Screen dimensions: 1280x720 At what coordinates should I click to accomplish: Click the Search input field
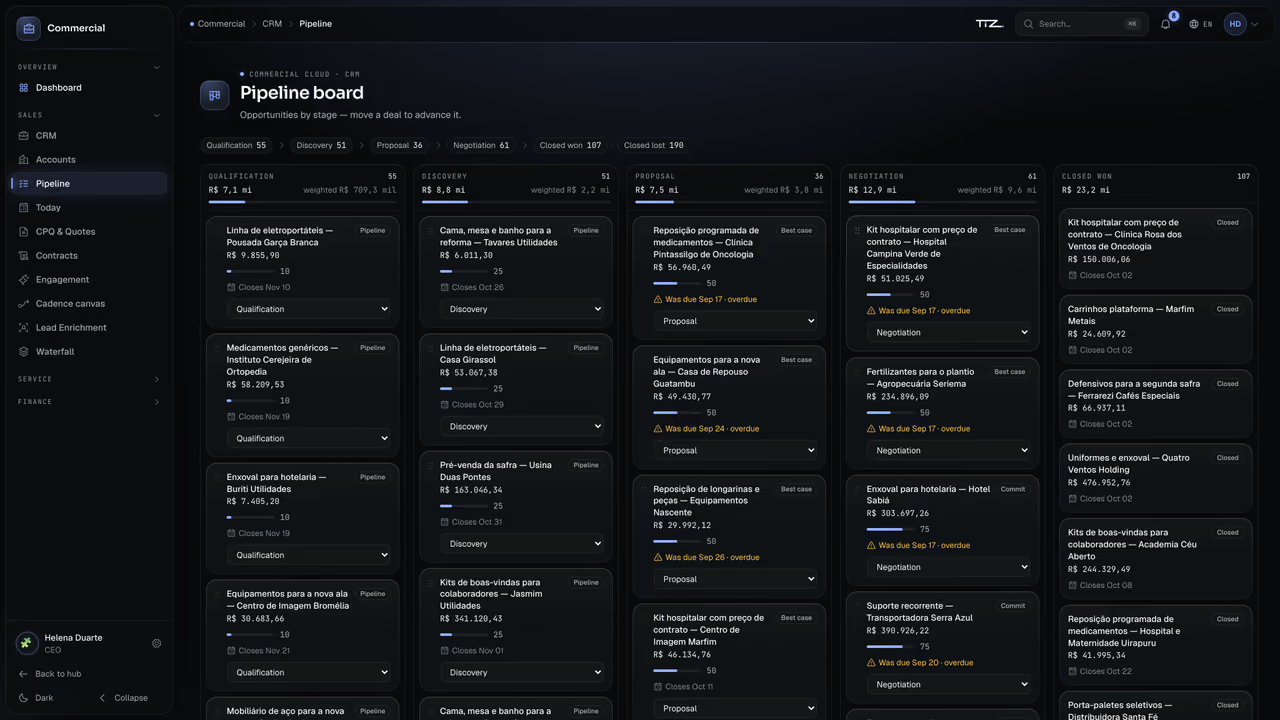(x=1082, y=24)
